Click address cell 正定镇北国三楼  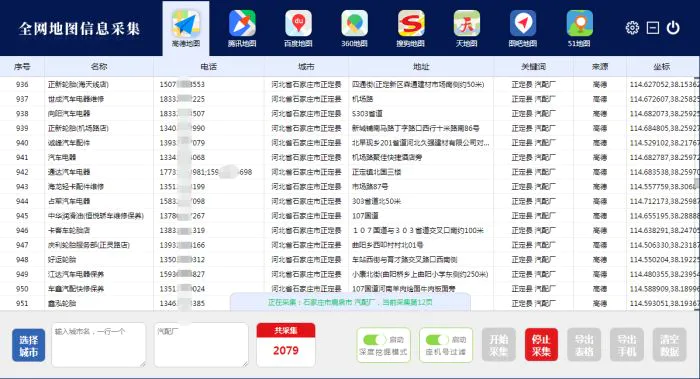pos(376,172)
